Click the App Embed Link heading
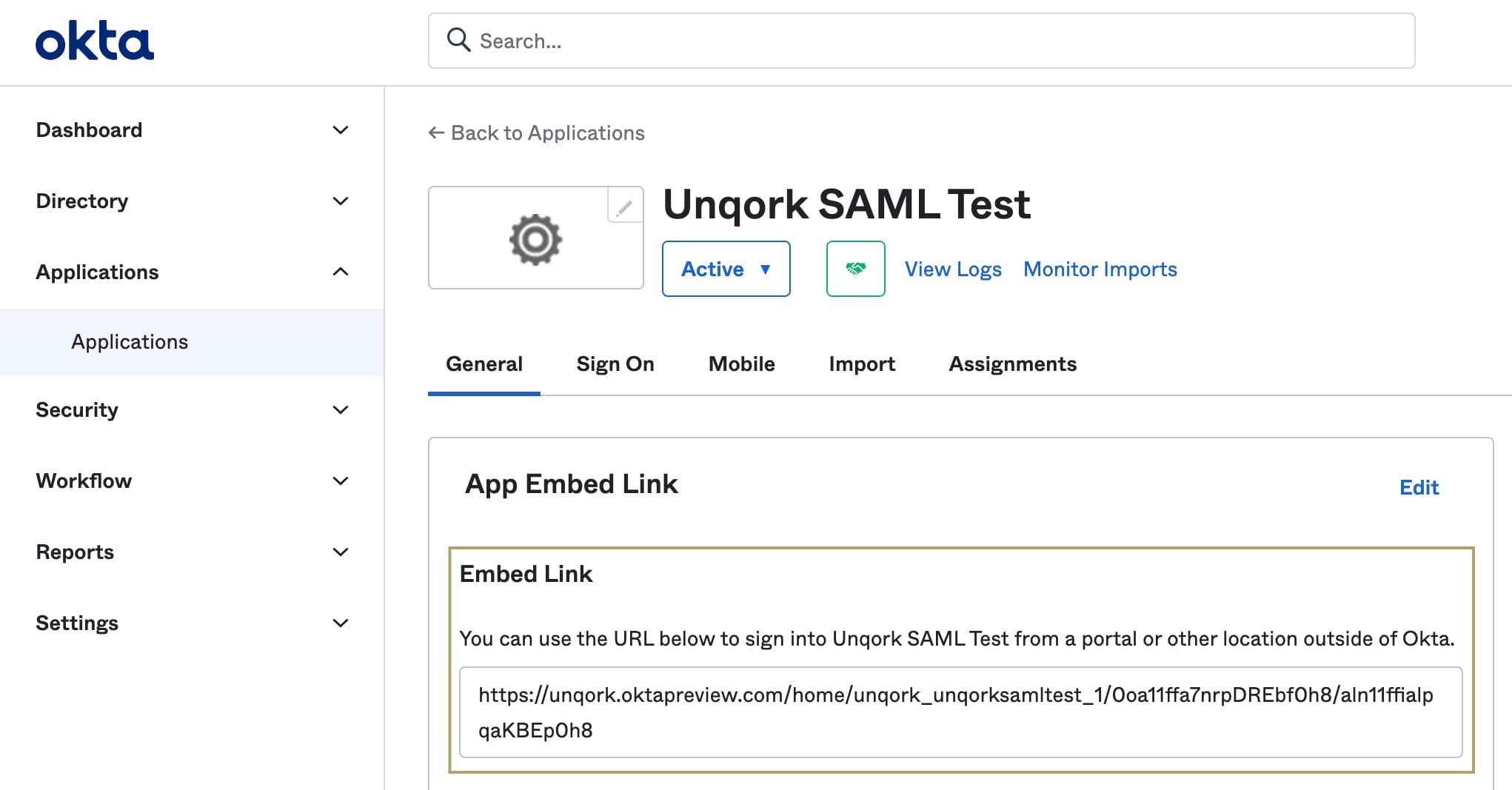The image size is (1512, 790). 571,483
